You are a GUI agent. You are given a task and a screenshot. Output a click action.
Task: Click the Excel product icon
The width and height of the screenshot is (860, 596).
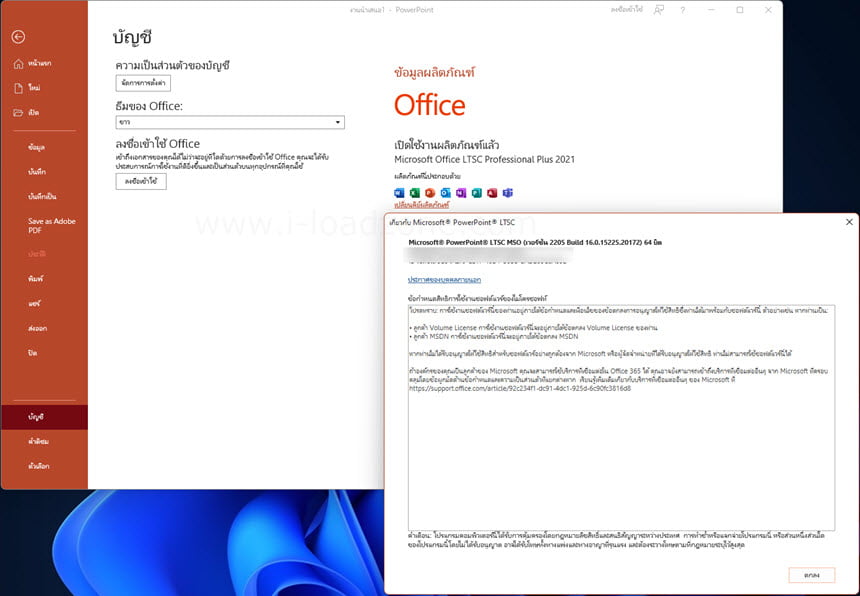click(x=415, y=192)
